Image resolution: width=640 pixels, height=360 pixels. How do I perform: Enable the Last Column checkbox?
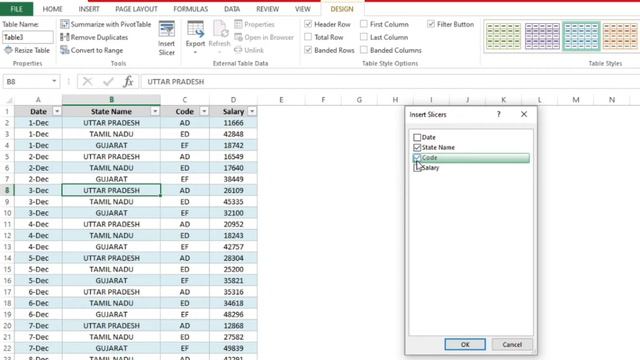tap(364, 37)
